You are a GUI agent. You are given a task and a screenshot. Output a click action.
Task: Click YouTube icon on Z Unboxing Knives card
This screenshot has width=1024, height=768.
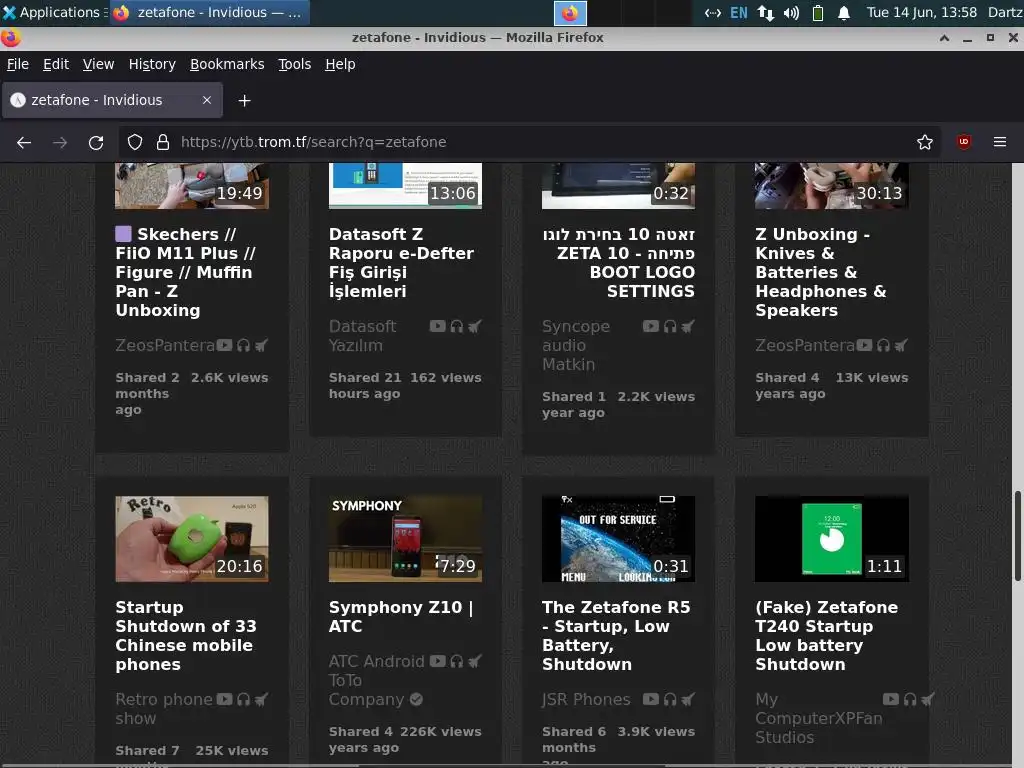[864, 345]
